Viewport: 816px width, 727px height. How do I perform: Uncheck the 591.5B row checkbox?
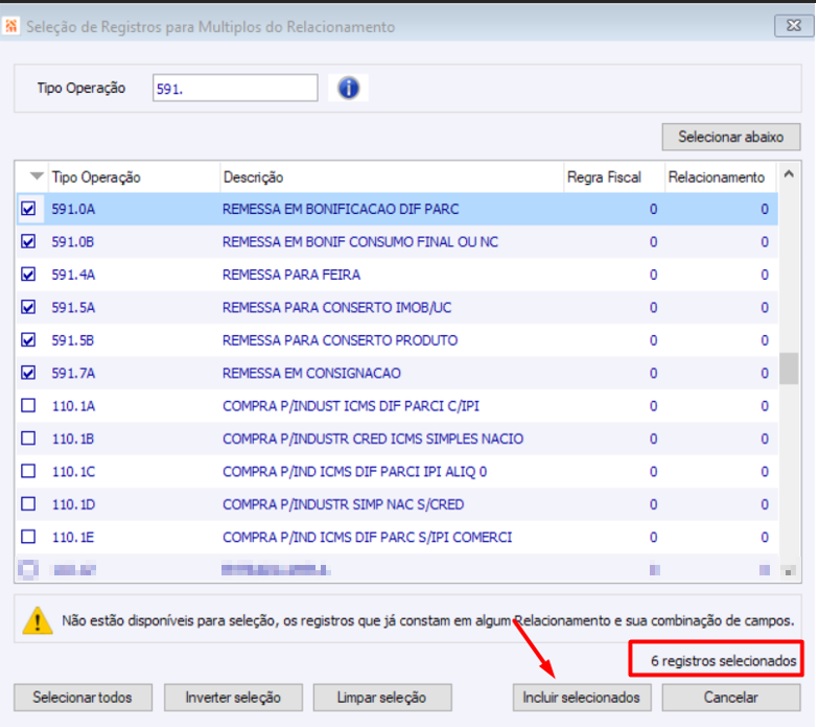(x=28, y=340)
